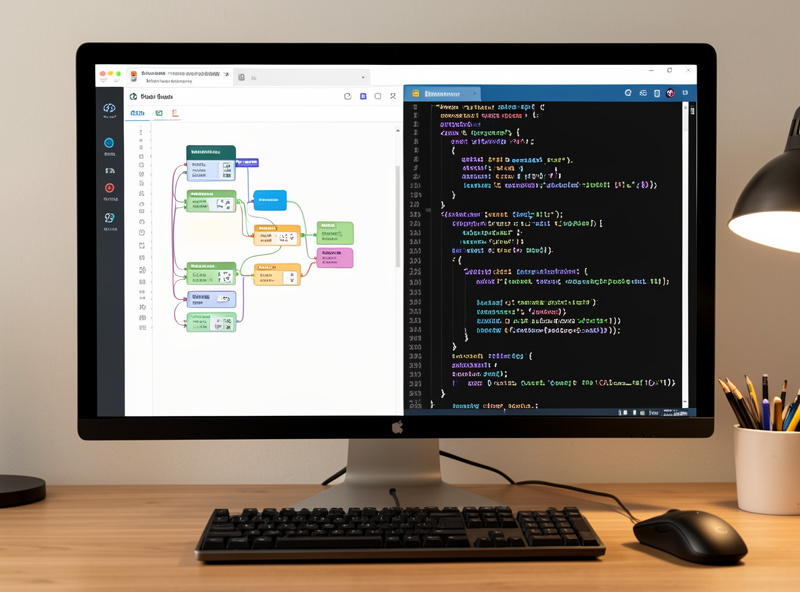Click the green macOS traffic-light button
This screenshot has width=800, height=592.
[x=118, y=75]
